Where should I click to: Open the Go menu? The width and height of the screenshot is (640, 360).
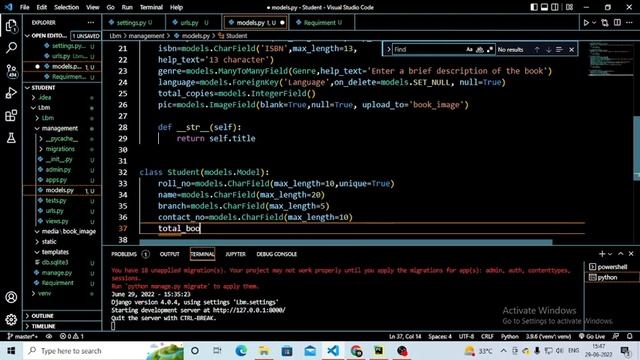tap(110, 7)
